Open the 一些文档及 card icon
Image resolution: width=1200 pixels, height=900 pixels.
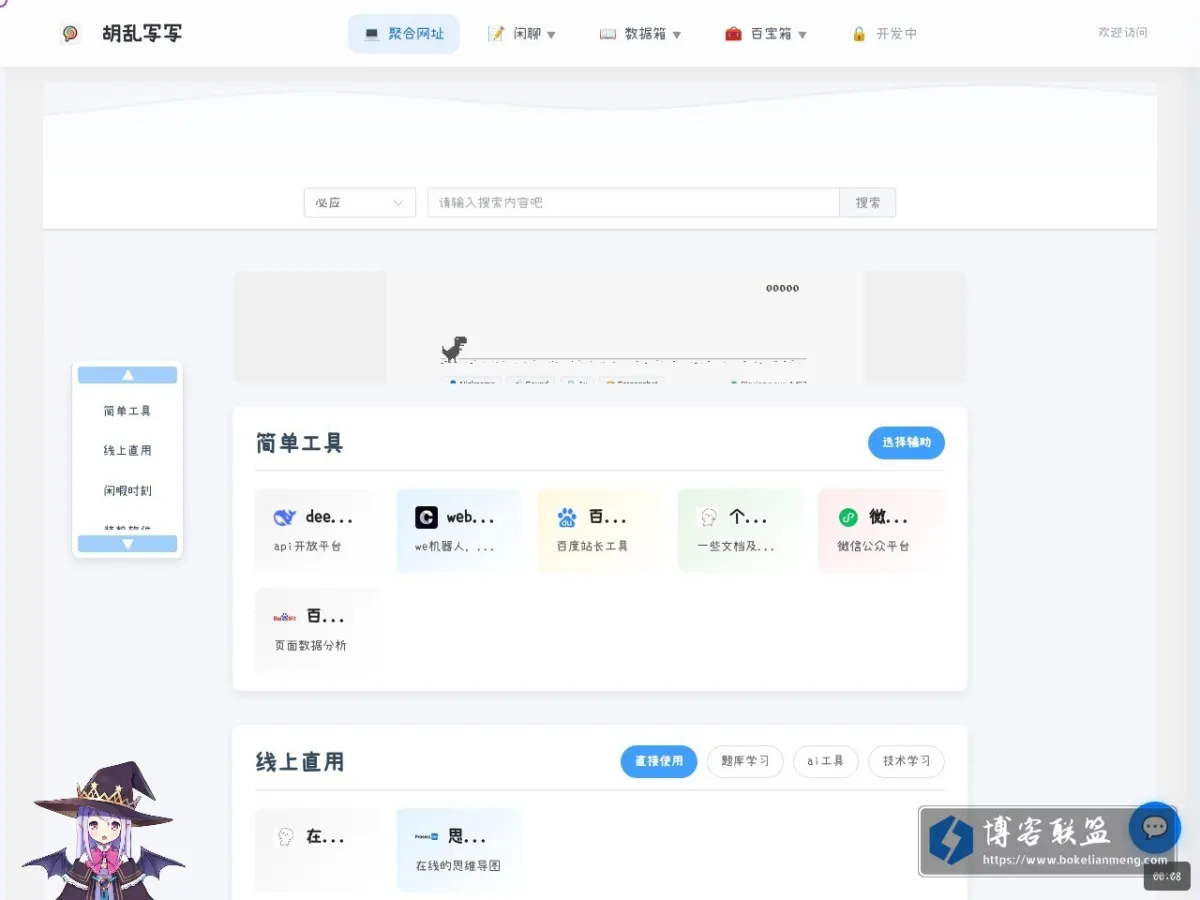[708, 518]
